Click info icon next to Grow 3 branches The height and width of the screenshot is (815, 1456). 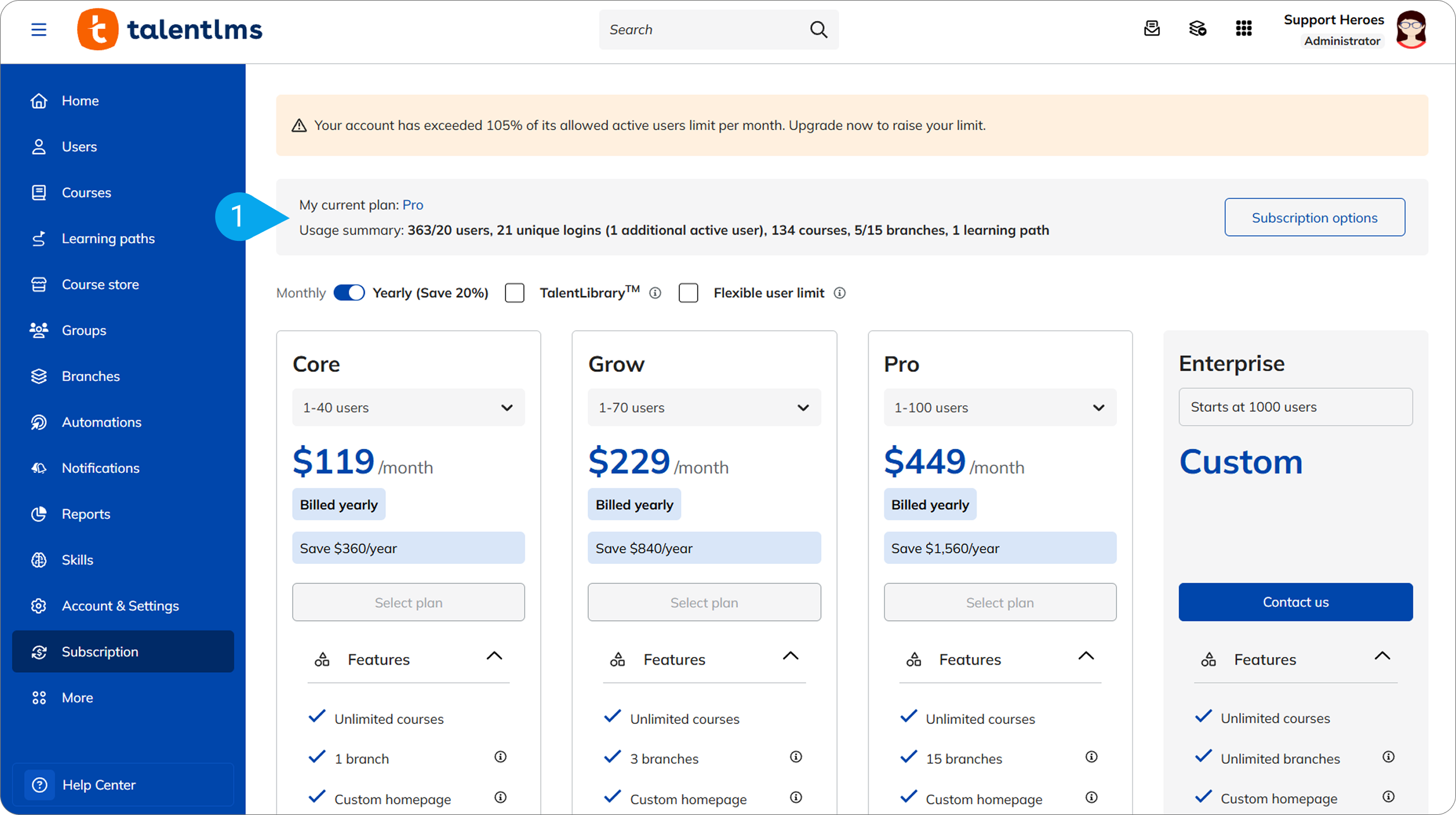pos(796,757)
